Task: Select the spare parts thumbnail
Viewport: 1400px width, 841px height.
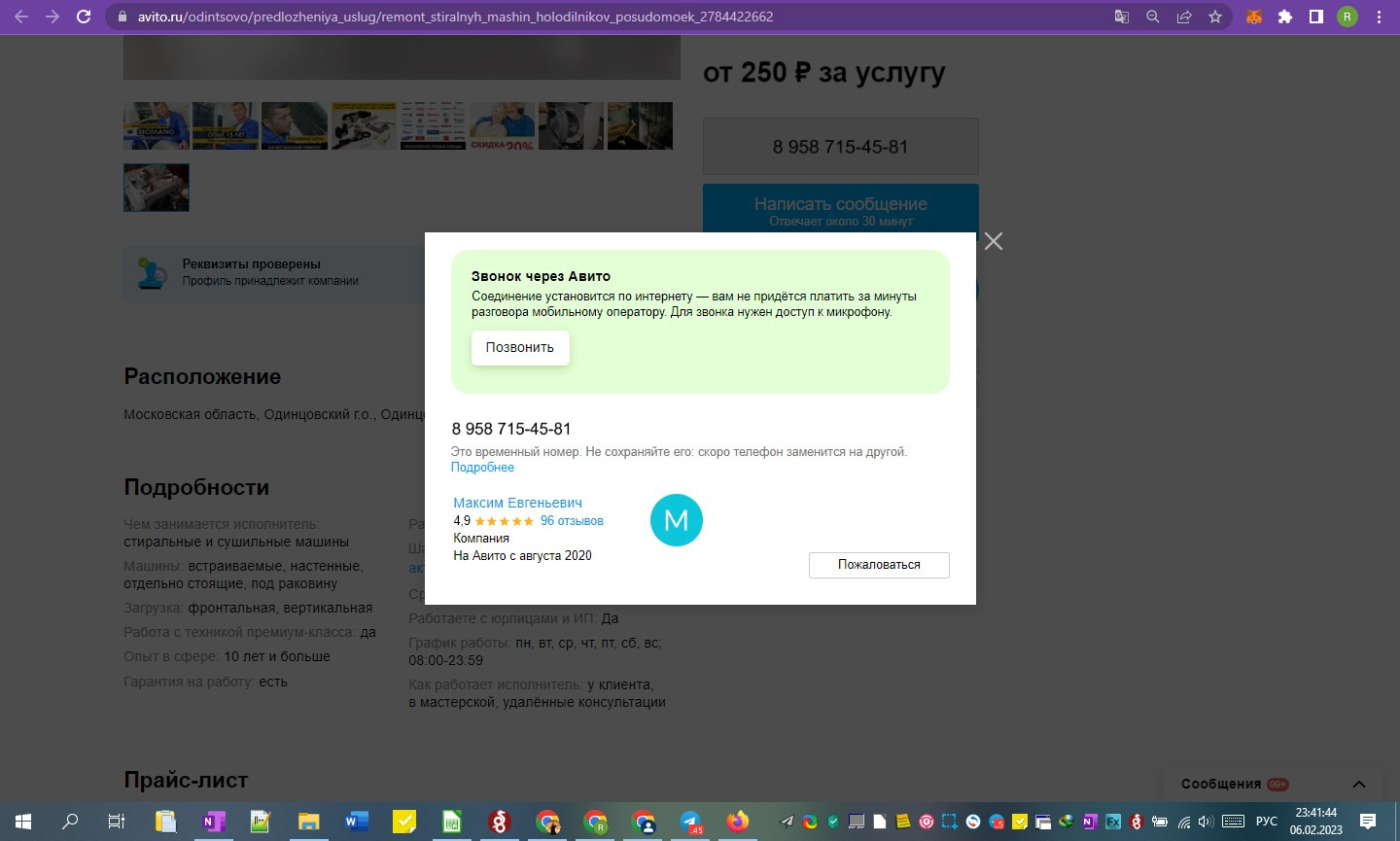Action: pyautogui.click(x=364, y=125)
